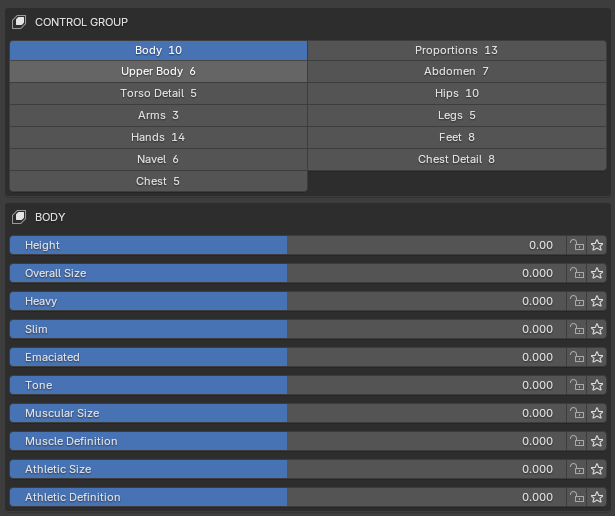
Task: Click the Emaciated slider bar
Action: click(x=288, y=357)
